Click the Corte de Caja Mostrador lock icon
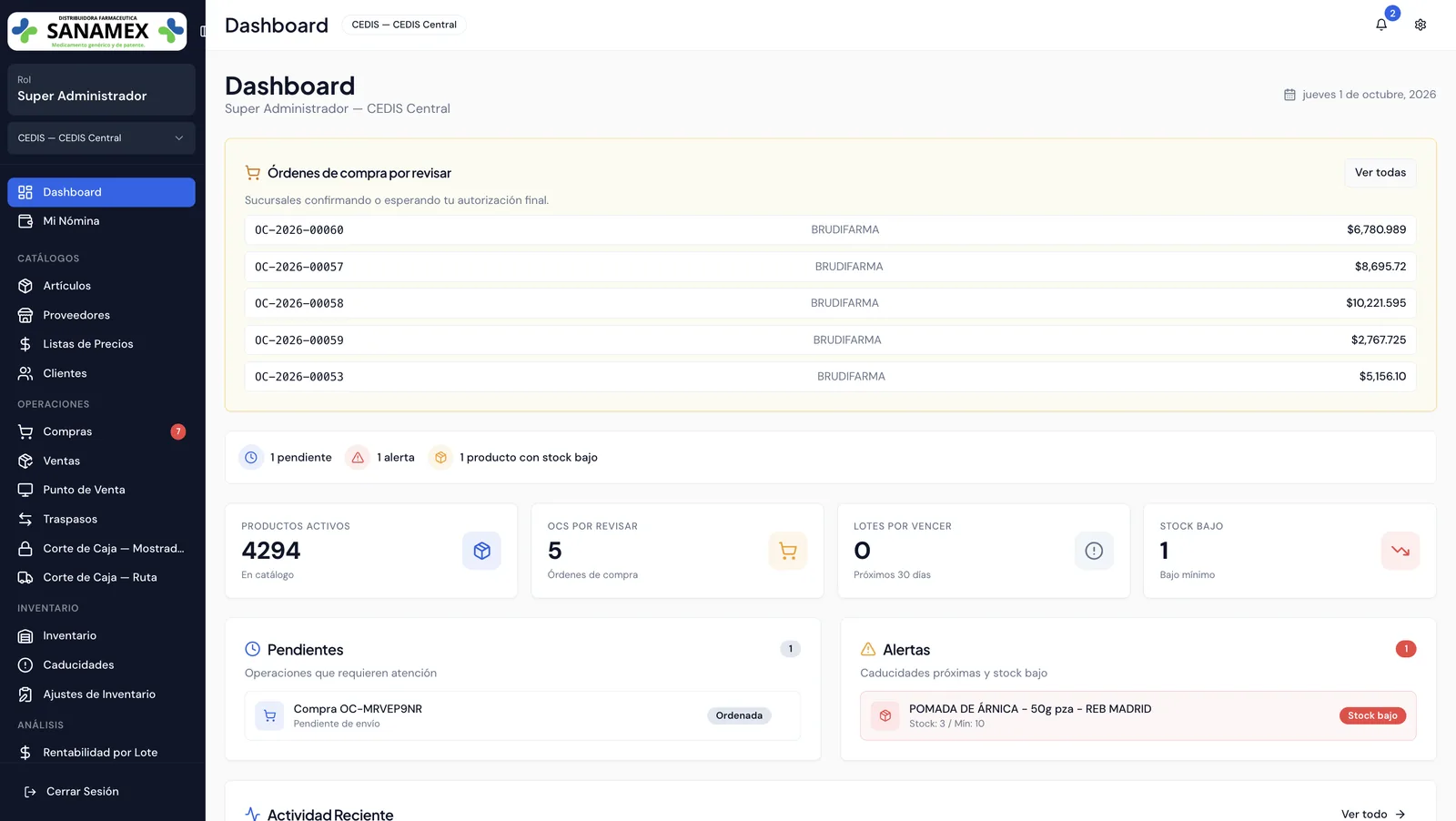1456x821 pixels. point(25,548)
